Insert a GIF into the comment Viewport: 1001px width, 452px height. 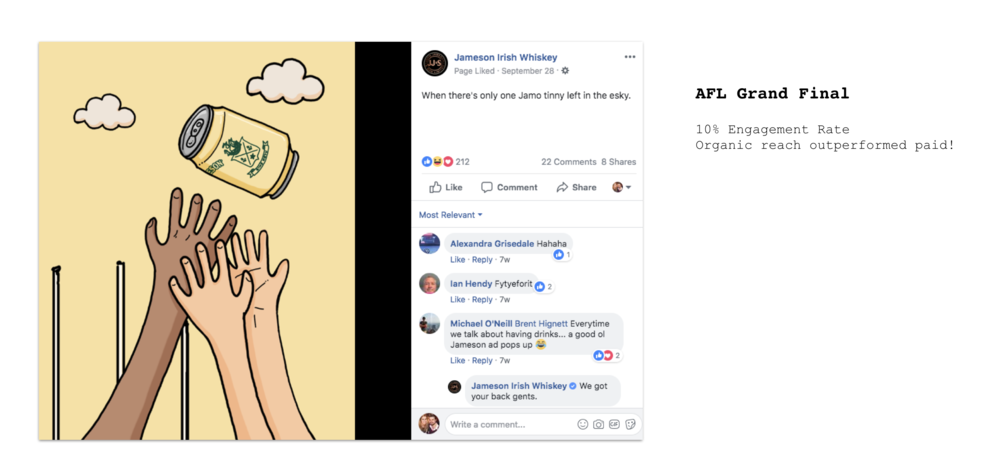click(613, 424)
